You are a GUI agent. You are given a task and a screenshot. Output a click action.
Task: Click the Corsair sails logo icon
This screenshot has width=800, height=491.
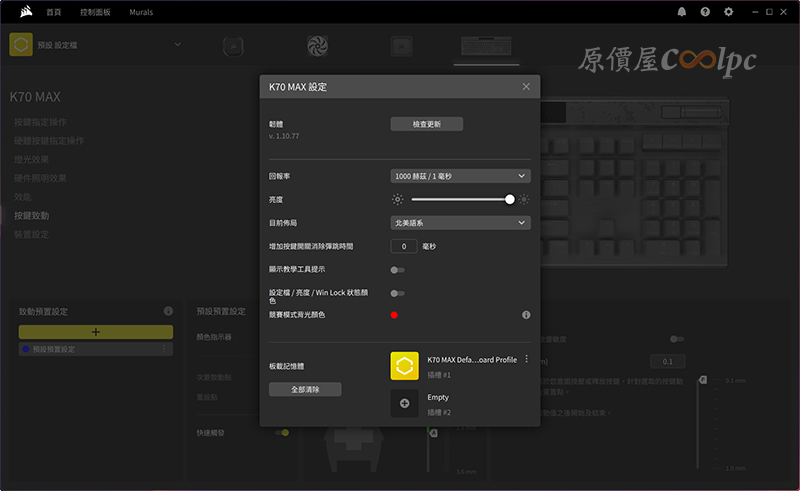[26, 11]
